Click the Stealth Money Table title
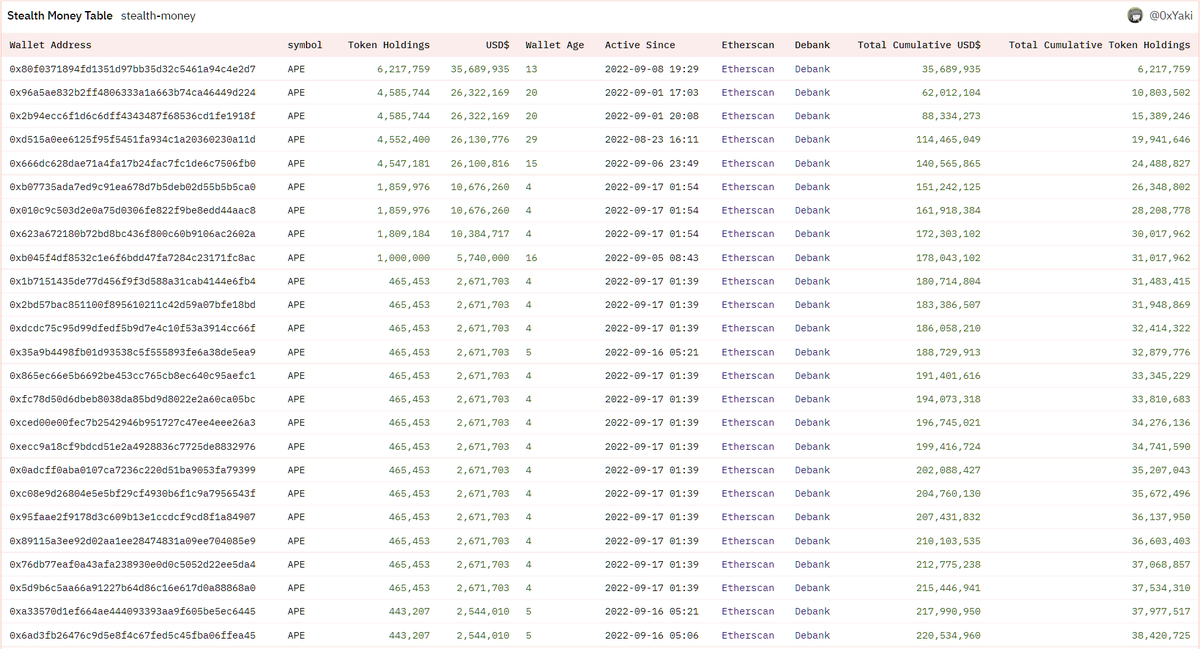 60,16
